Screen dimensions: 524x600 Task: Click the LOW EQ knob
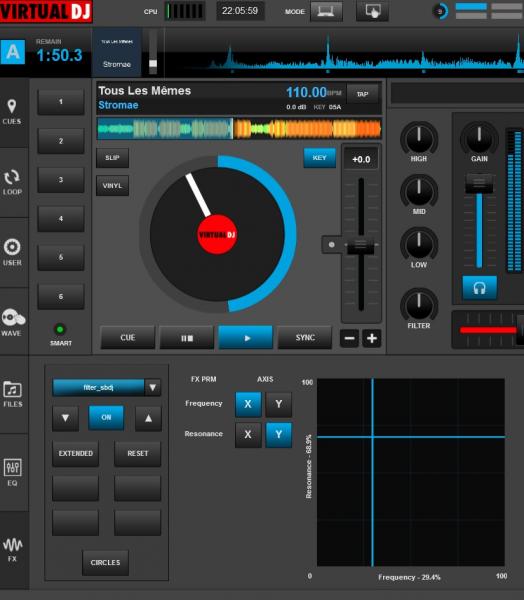coord(419,244)
